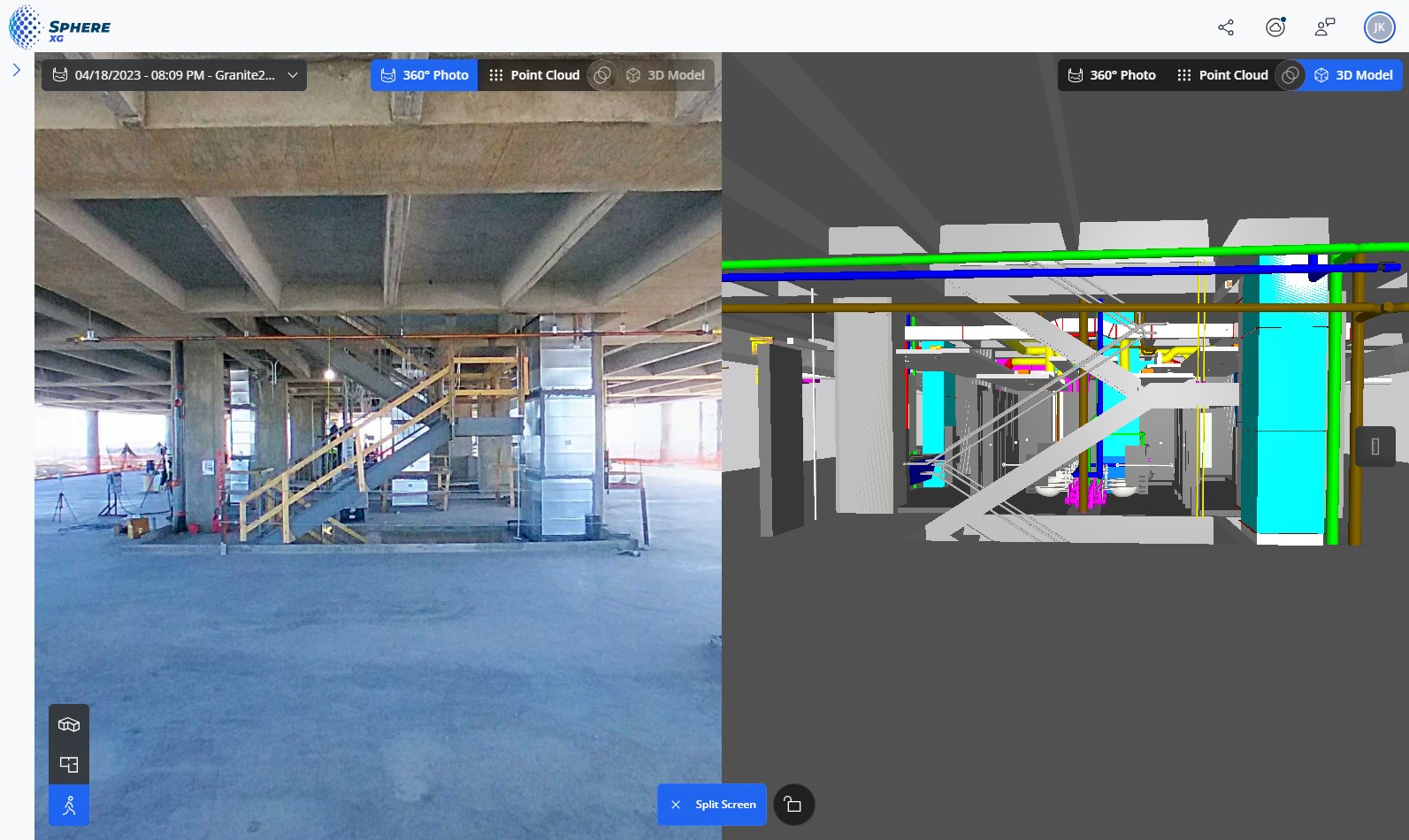Toggle the overlay blend icon in left pane
This screenshot has width=1409, height=840.
[602, 75]
